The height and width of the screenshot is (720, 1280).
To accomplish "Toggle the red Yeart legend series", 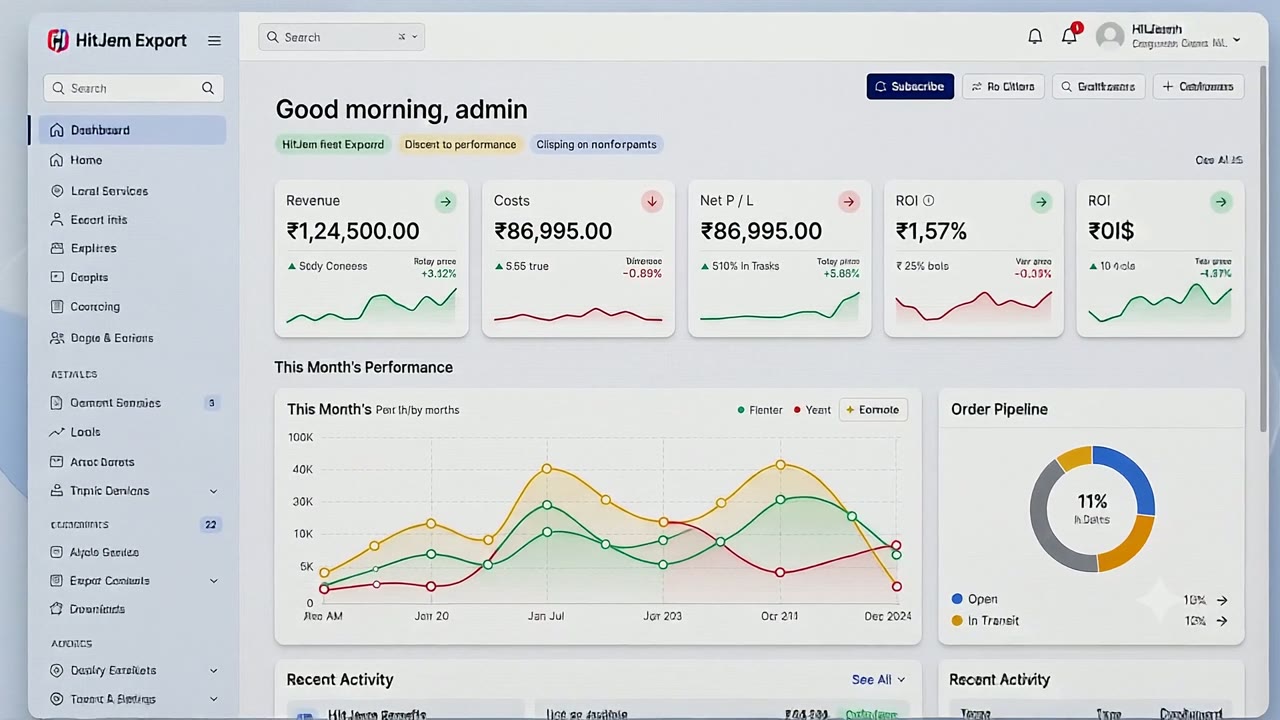I will (812, 410).
